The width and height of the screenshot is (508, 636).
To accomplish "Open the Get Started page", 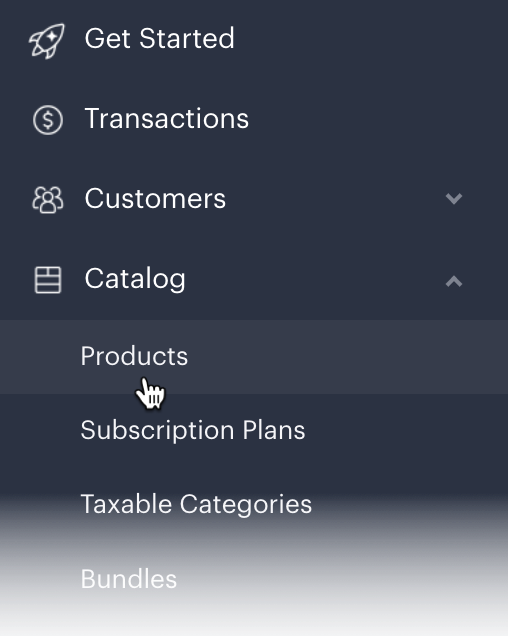I will (159, 39).
